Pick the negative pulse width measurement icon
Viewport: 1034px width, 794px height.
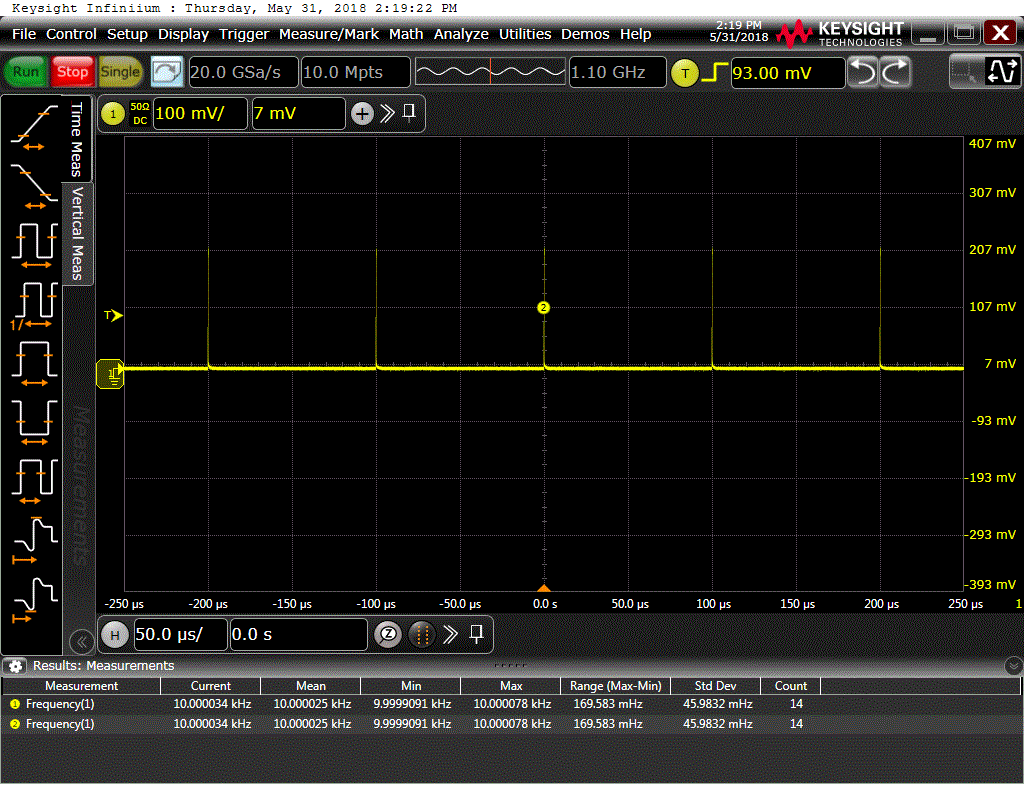(34, 421)
